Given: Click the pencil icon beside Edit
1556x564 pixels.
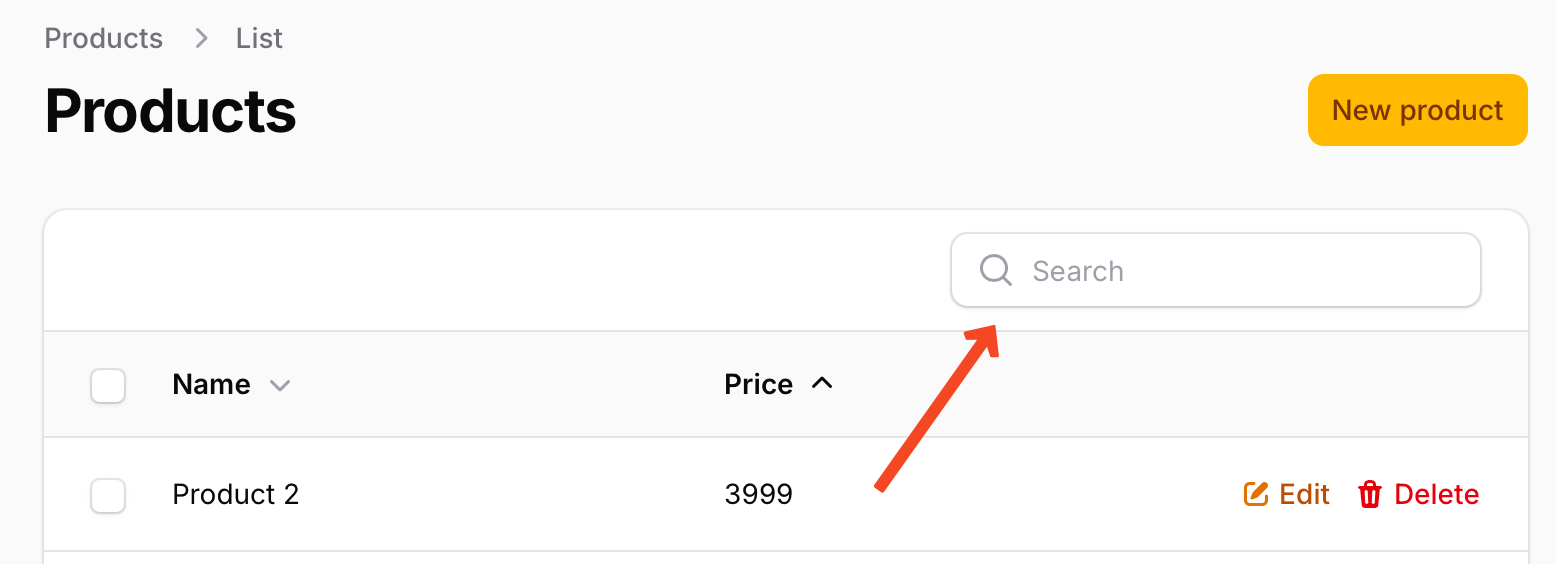Looking at the screenshot, I should [x=1256, y=494].
